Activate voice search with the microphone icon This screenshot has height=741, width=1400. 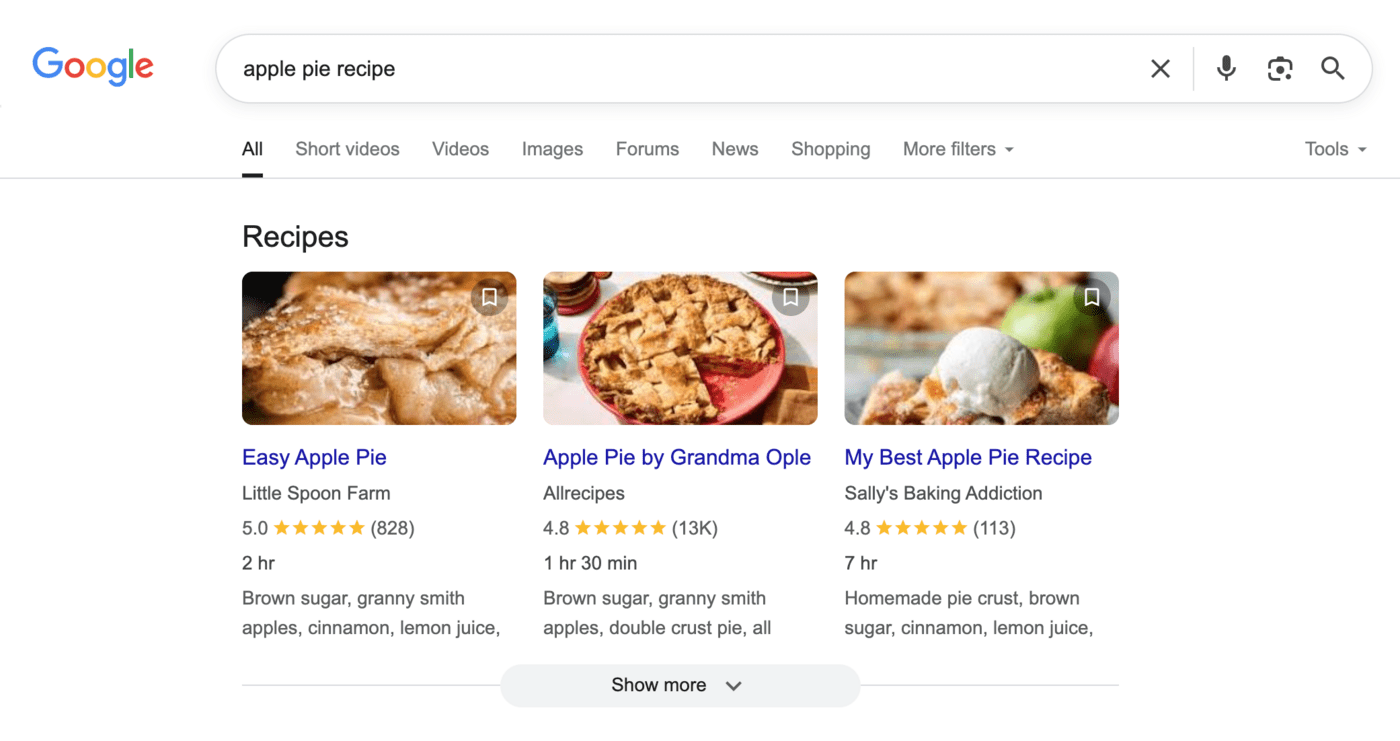(x=1225, y=68)
